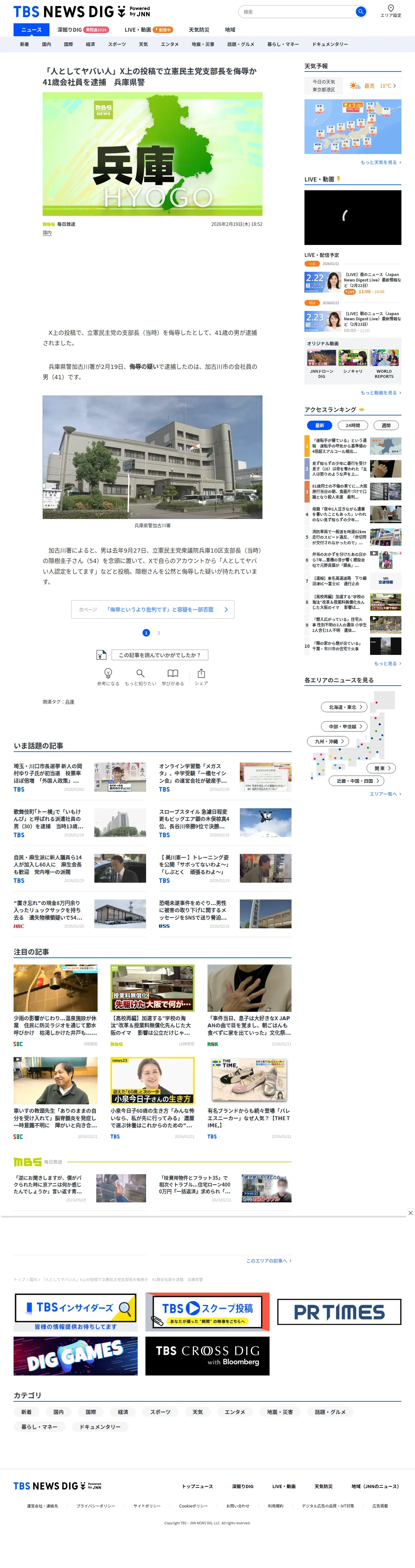Viewport: 415px width, 1568px height.
Task: Open the DIG GAMES banner
Action: pos(75,1355)
